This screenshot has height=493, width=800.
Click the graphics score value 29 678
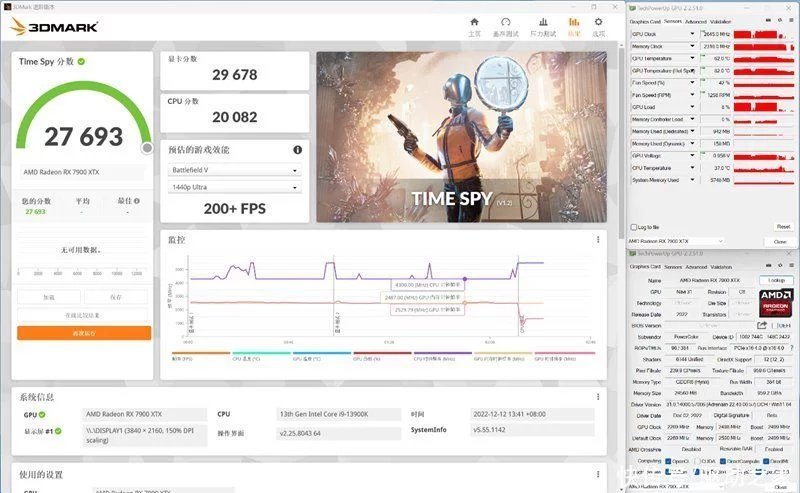[235, 75]
